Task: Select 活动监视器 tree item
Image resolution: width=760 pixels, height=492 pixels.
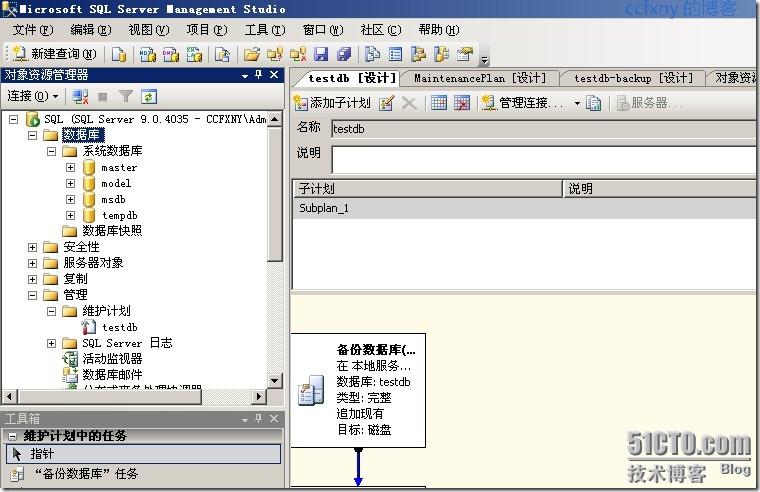Action: tap(112, 359)
